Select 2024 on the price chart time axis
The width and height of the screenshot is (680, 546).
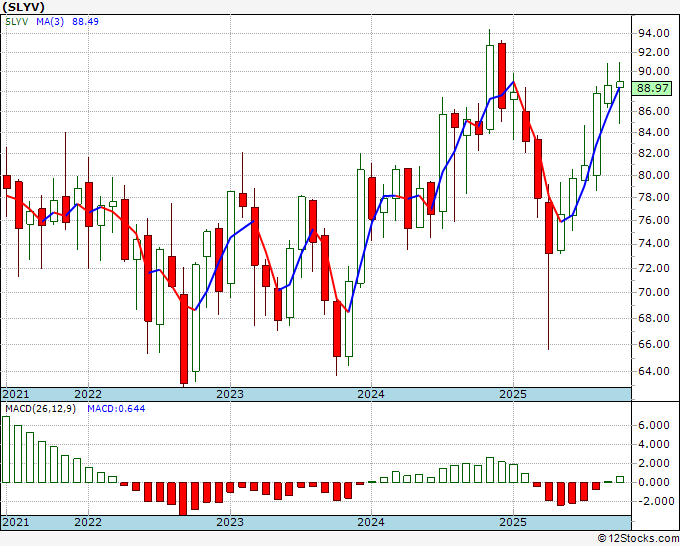point(371,394)
